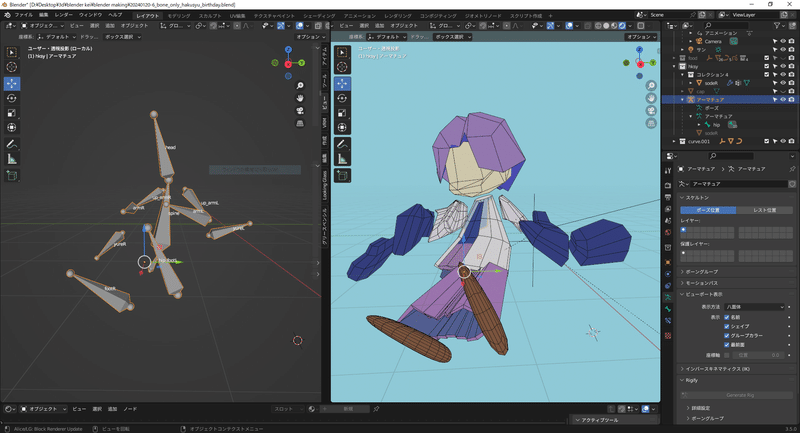Toggle the Camera eye visibility in outliner
This screenshot has width=800, height=433.
coord(783,41)
